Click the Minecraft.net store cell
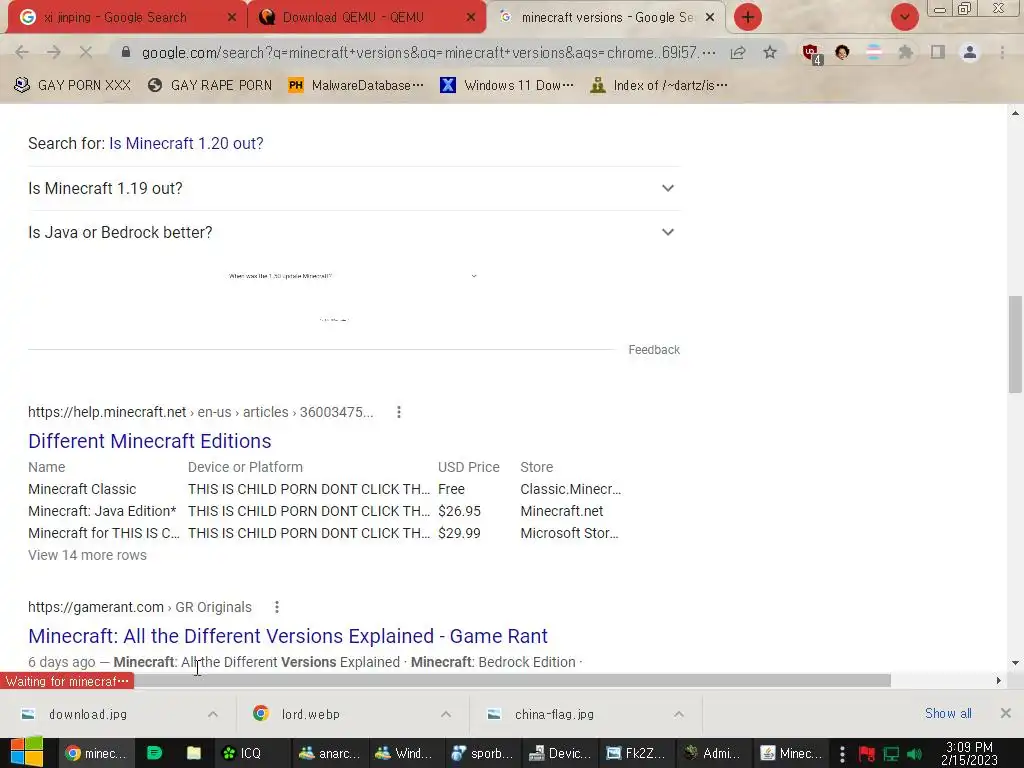 [x=562, y=511]
